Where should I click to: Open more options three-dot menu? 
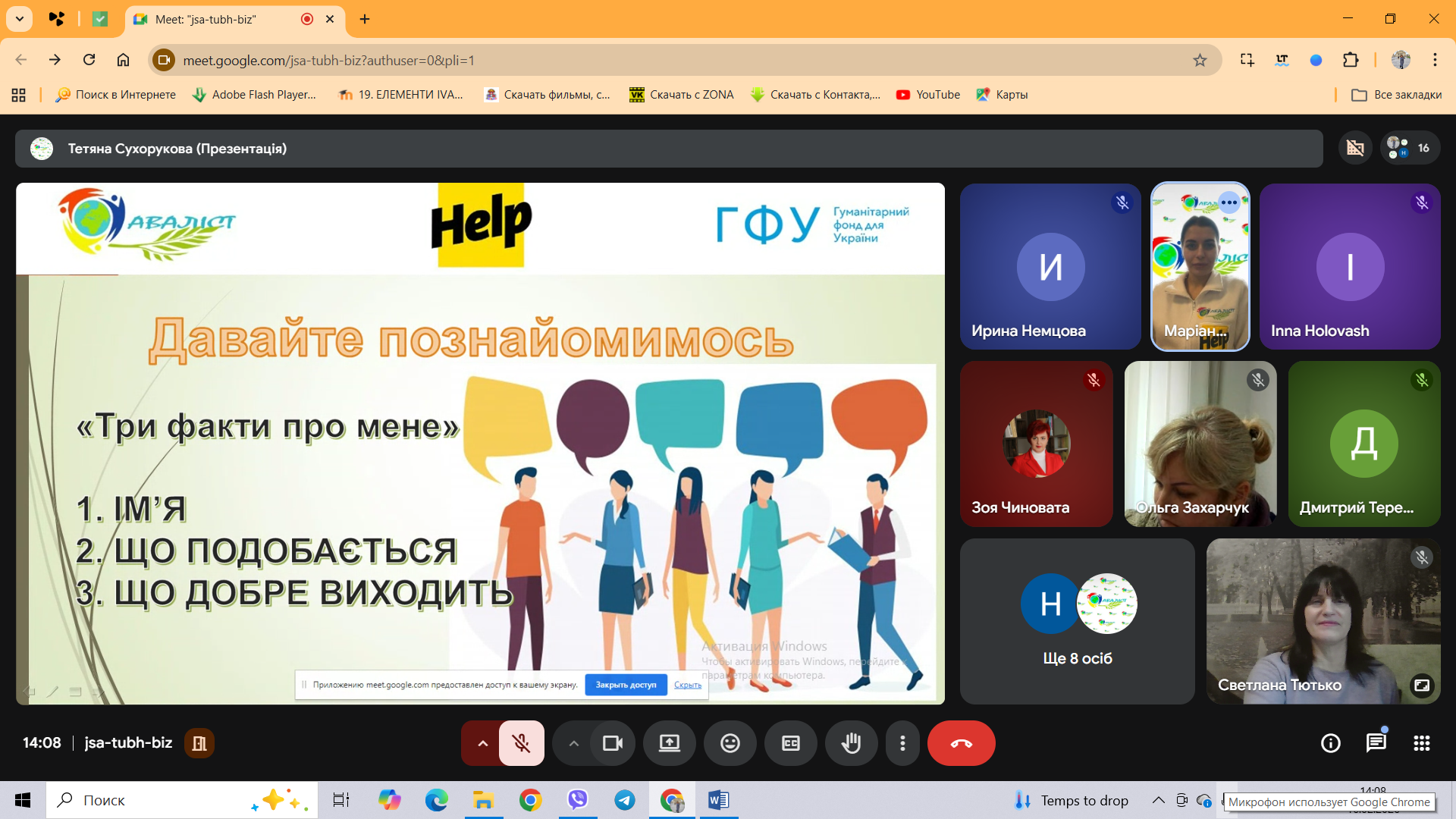click(x=902, y=743)
